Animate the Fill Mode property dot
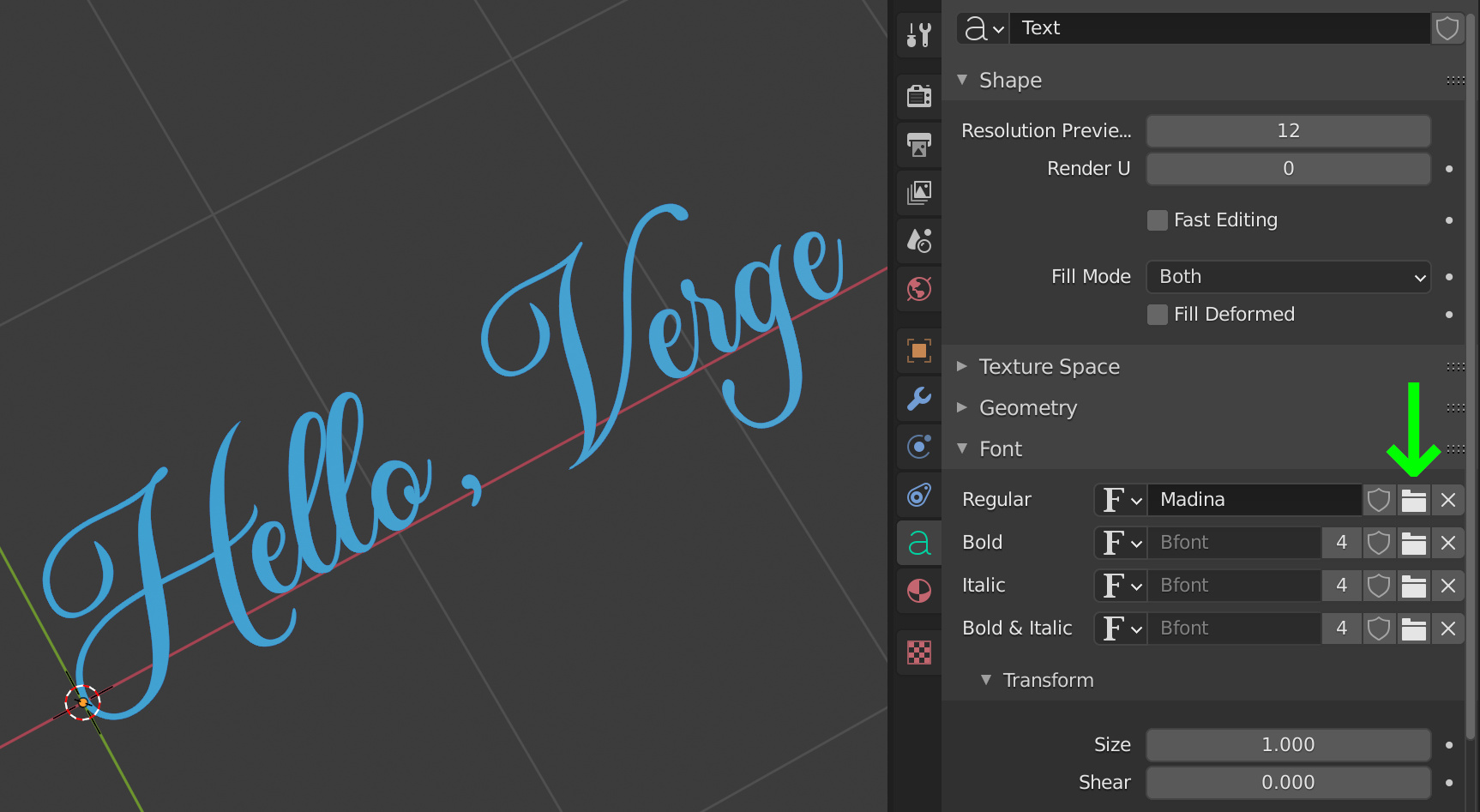The image size is (1480, 812). (1449, 277)
